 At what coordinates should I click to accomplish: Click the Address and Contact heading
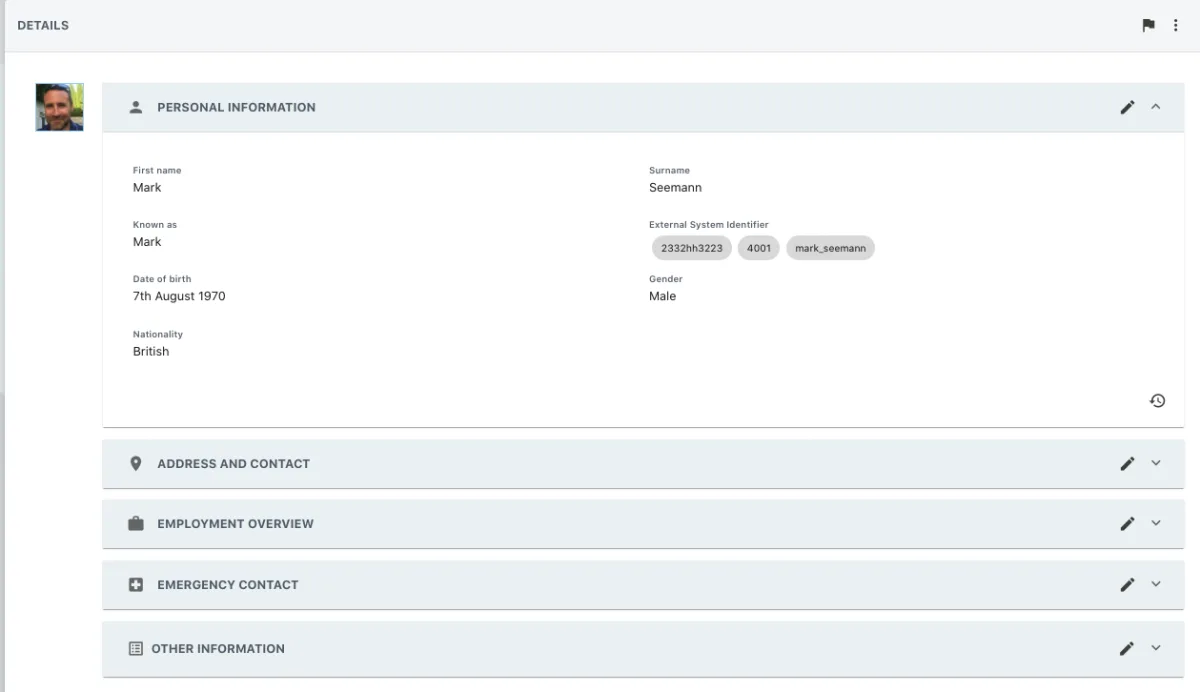click(x=233, y=463)
